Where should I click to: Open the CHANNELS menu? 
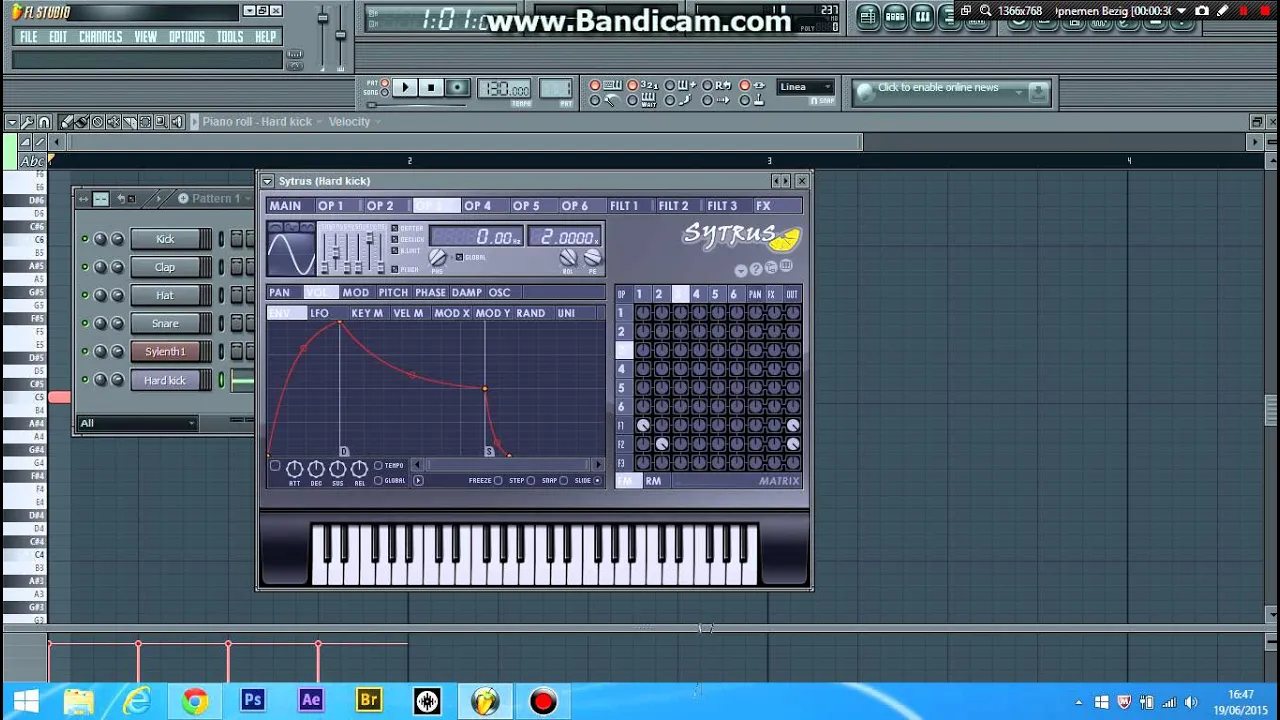click(101, 37)
